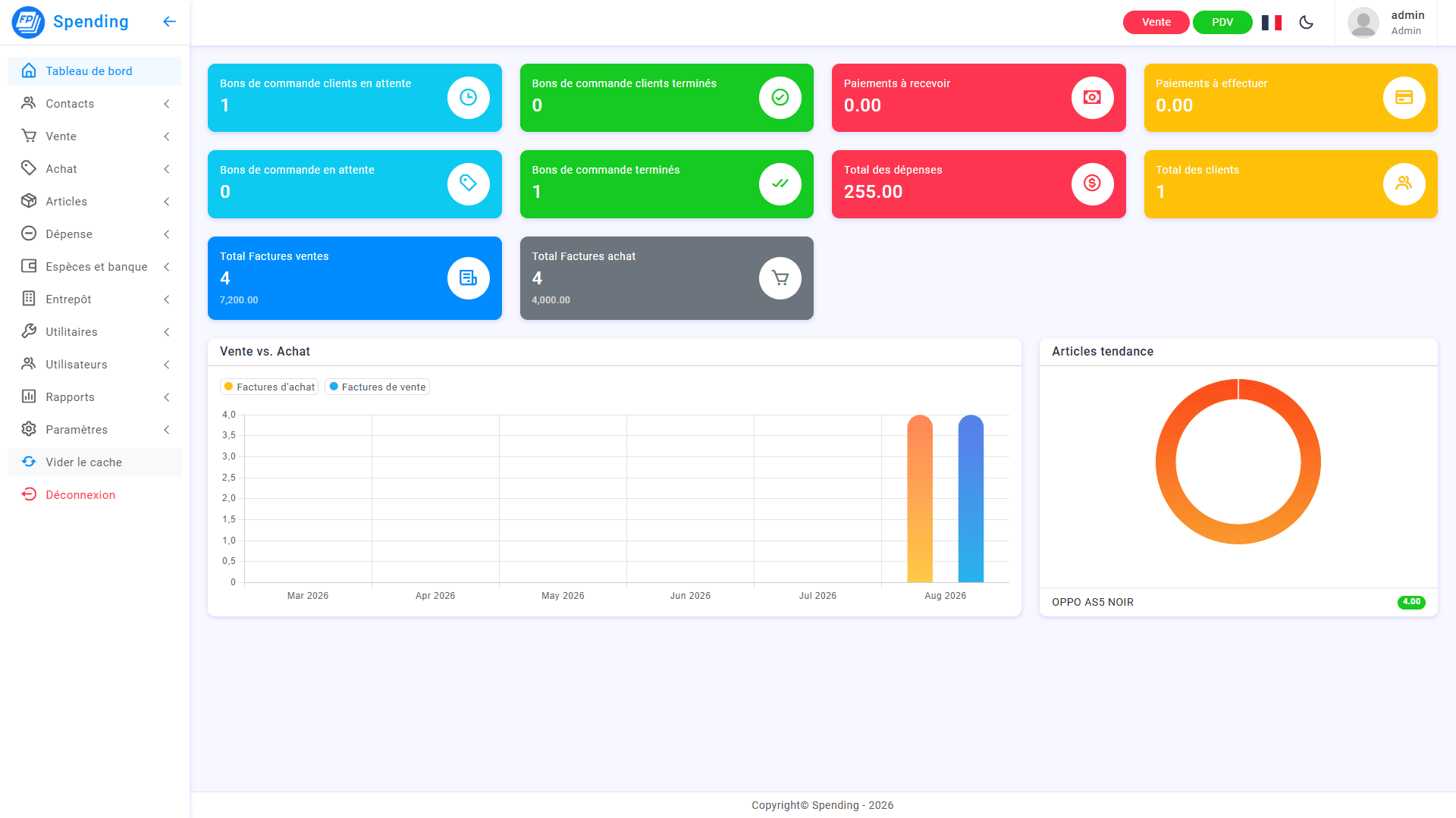Click the orange Aug 2026 purchase bar
Image resolution: width=1456 pixels, height=818 pixels.
tap(920, 498)
